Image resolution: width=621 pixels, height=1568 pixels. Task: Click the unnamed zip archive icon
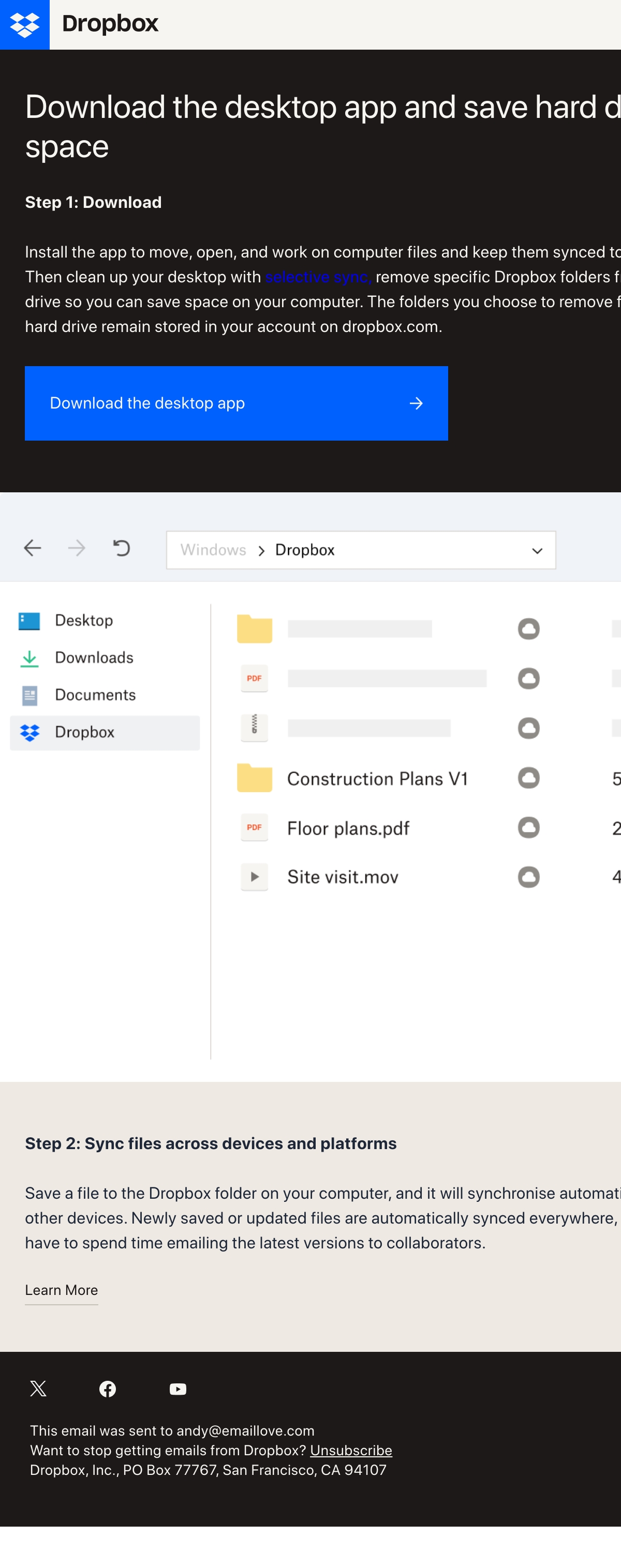(x=255, y=728)
